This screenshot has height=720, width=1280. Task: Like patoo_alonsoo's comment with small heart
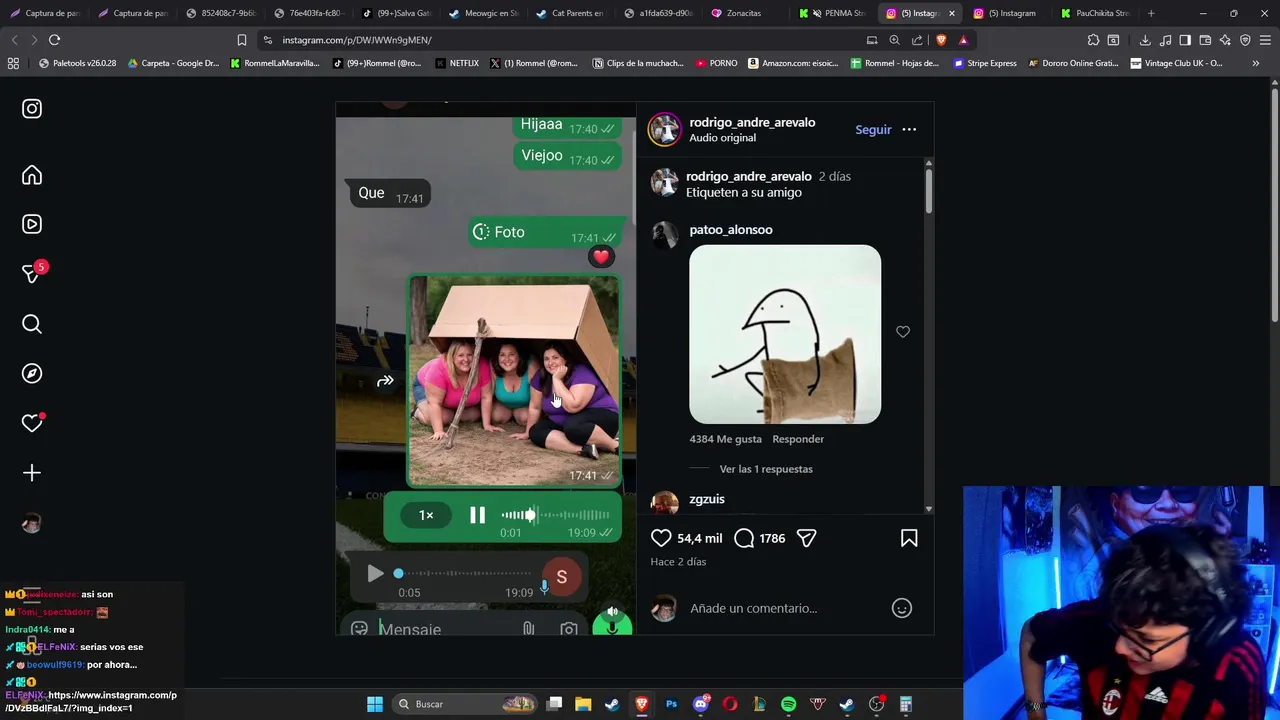pyautogui.click(x=903, y=332)
